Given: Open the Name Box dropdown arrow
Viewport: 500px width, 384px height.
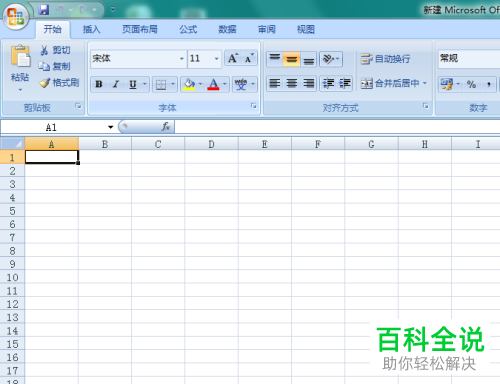Looking at the screenshot, I should point(110,127).
